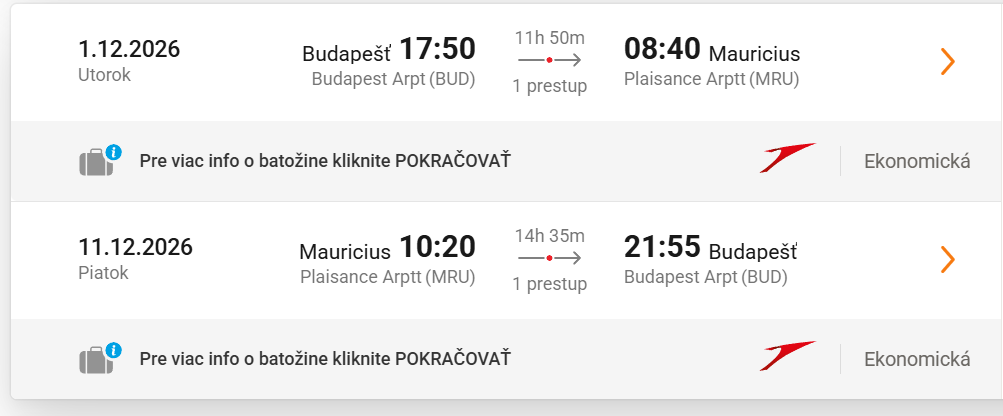Select the 1 prestup label on outbound flight

point(549,86)
